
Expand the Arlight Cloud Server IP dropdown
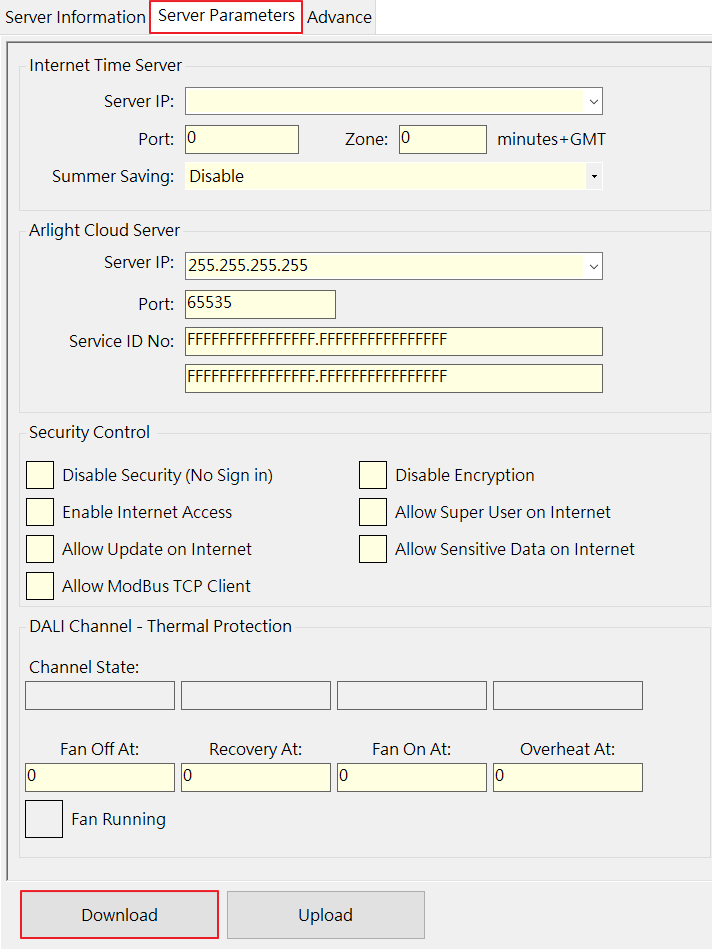(594, 266)
